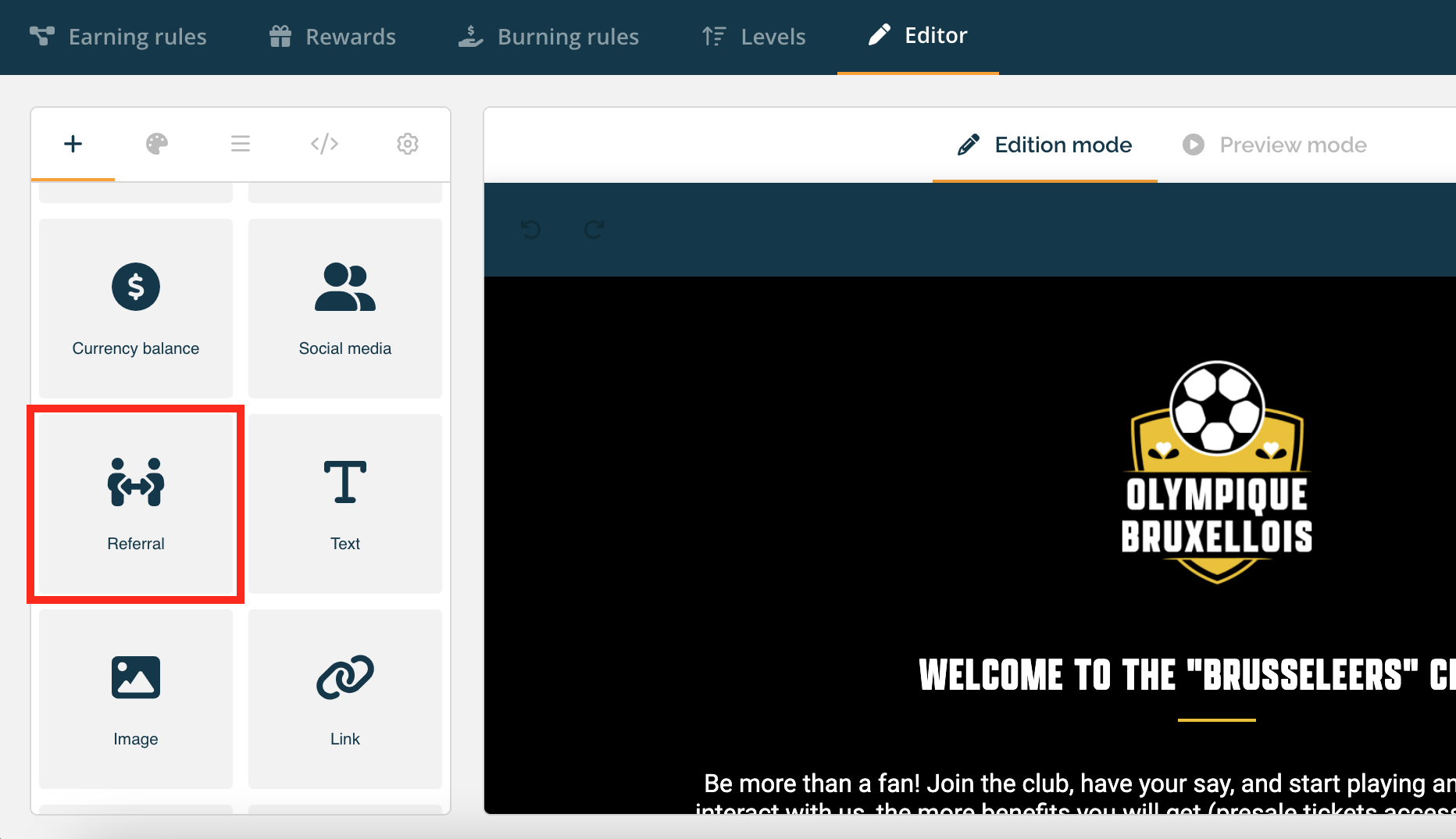The height and width of the screenshot is (839, 1456).
Task: Add the Referral component
Action: [x=136, y=504]
